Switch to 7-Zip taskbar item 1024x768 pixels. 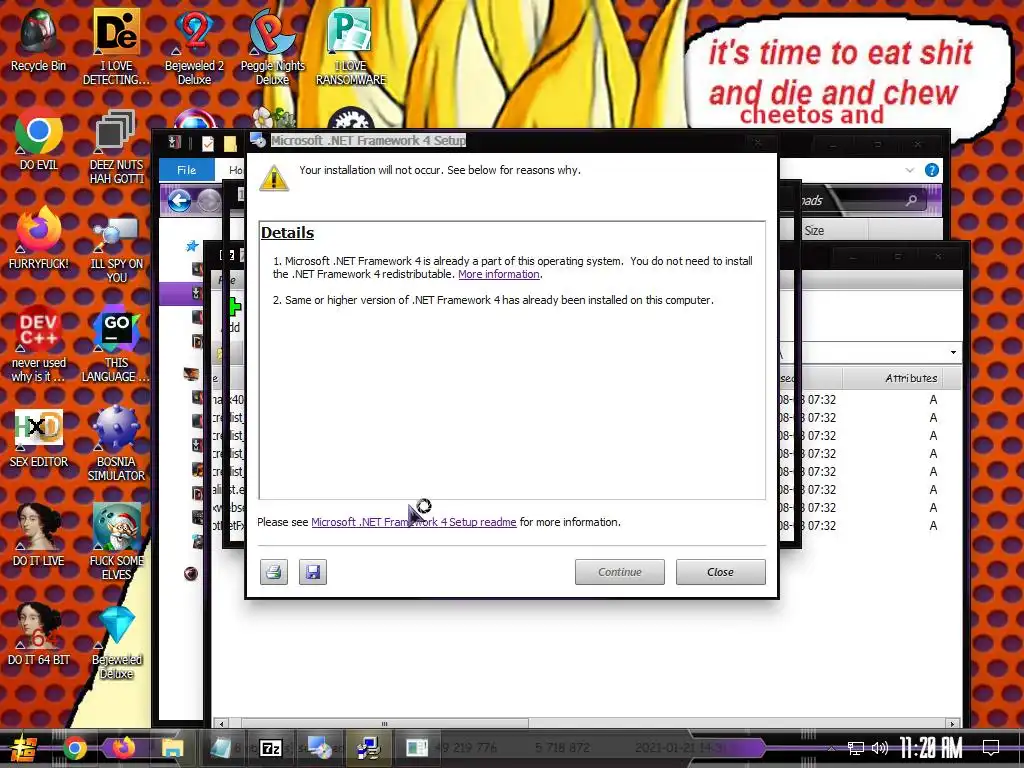point(270,748)
